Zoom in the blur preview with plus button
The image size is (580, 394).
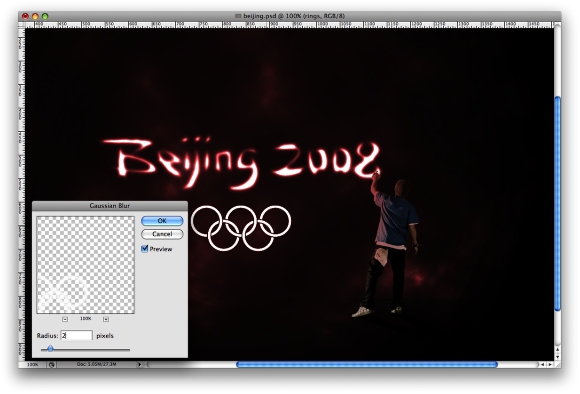[106, 319]
